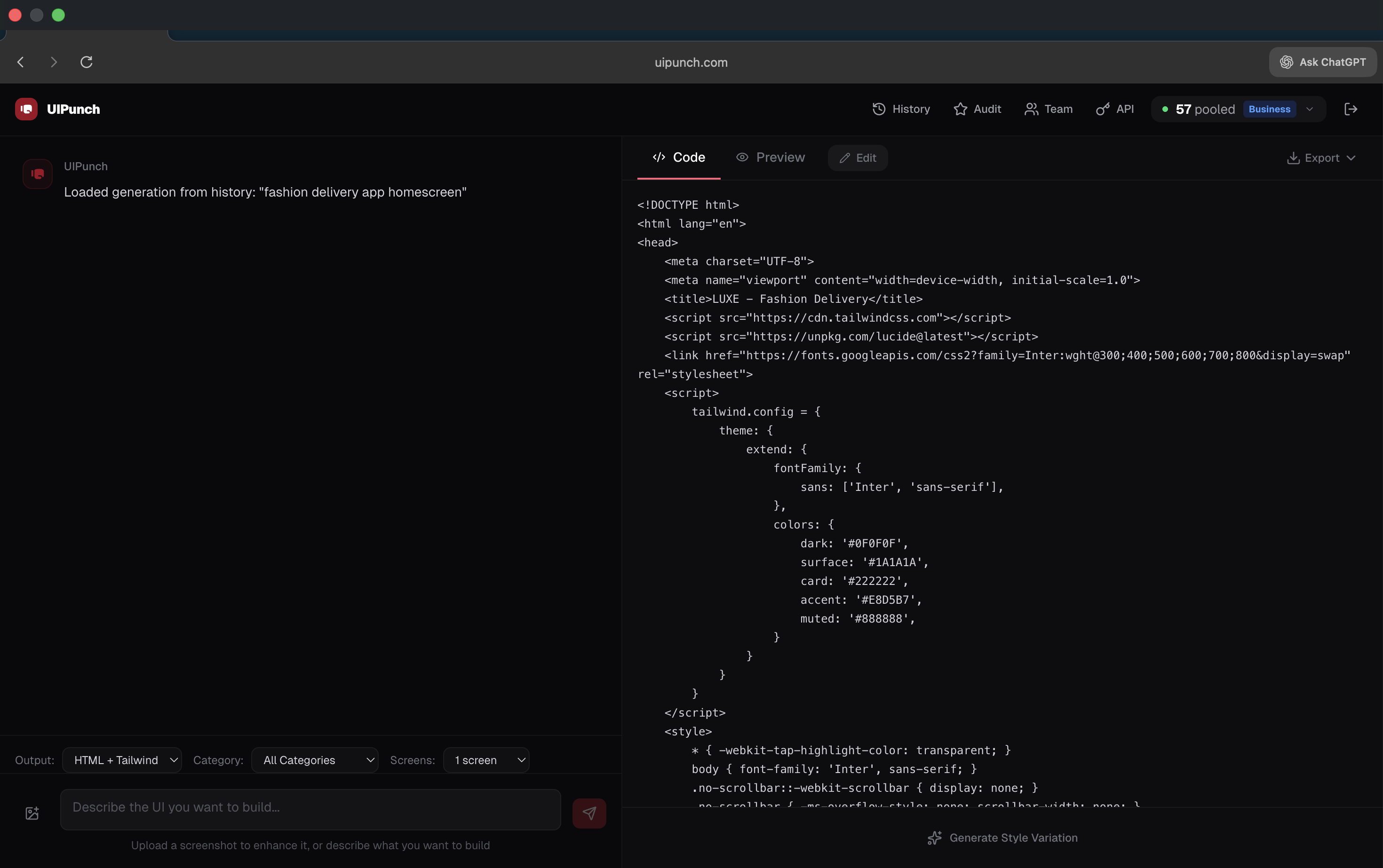Click the Ask ChatGPT button
The image size is (1383, 868).
1321,62
